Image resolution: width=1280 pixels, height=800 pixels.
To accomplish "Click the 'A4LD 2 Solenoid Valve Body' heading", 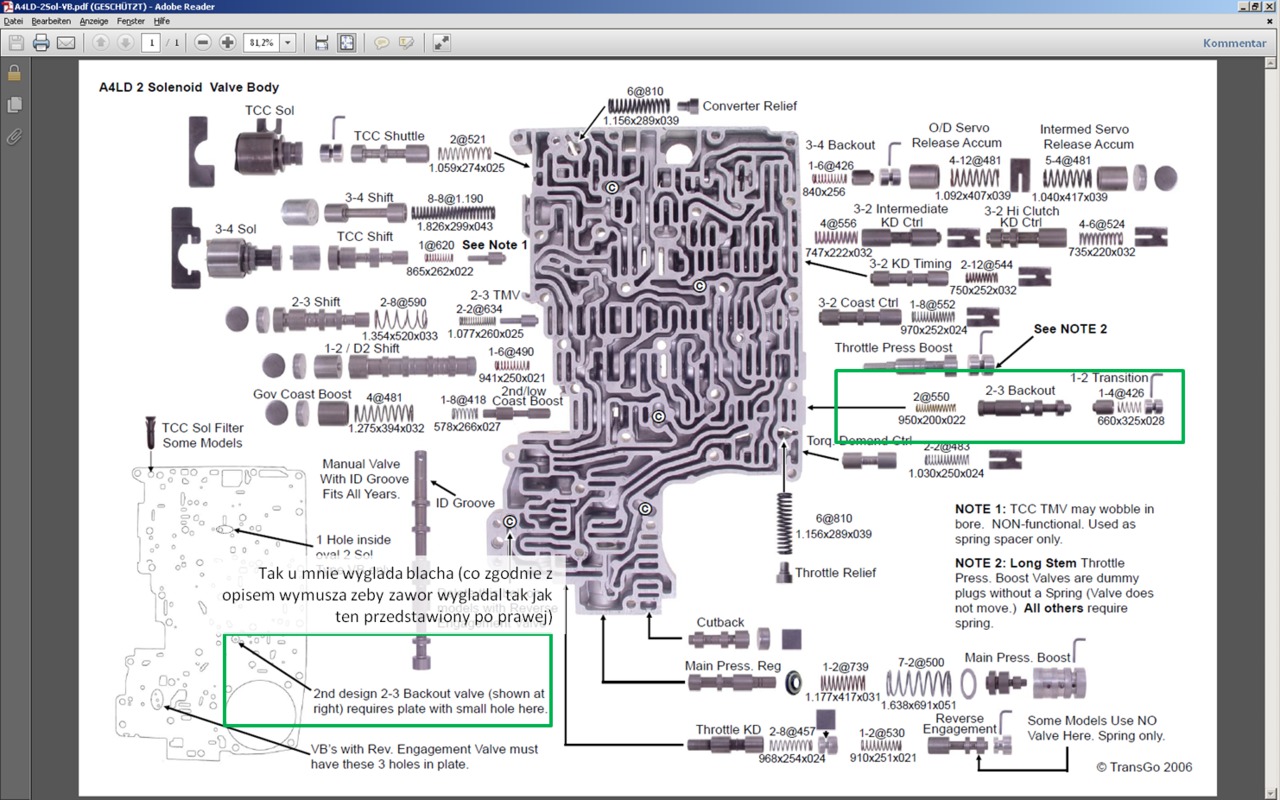I will click(x=189, y=88).
